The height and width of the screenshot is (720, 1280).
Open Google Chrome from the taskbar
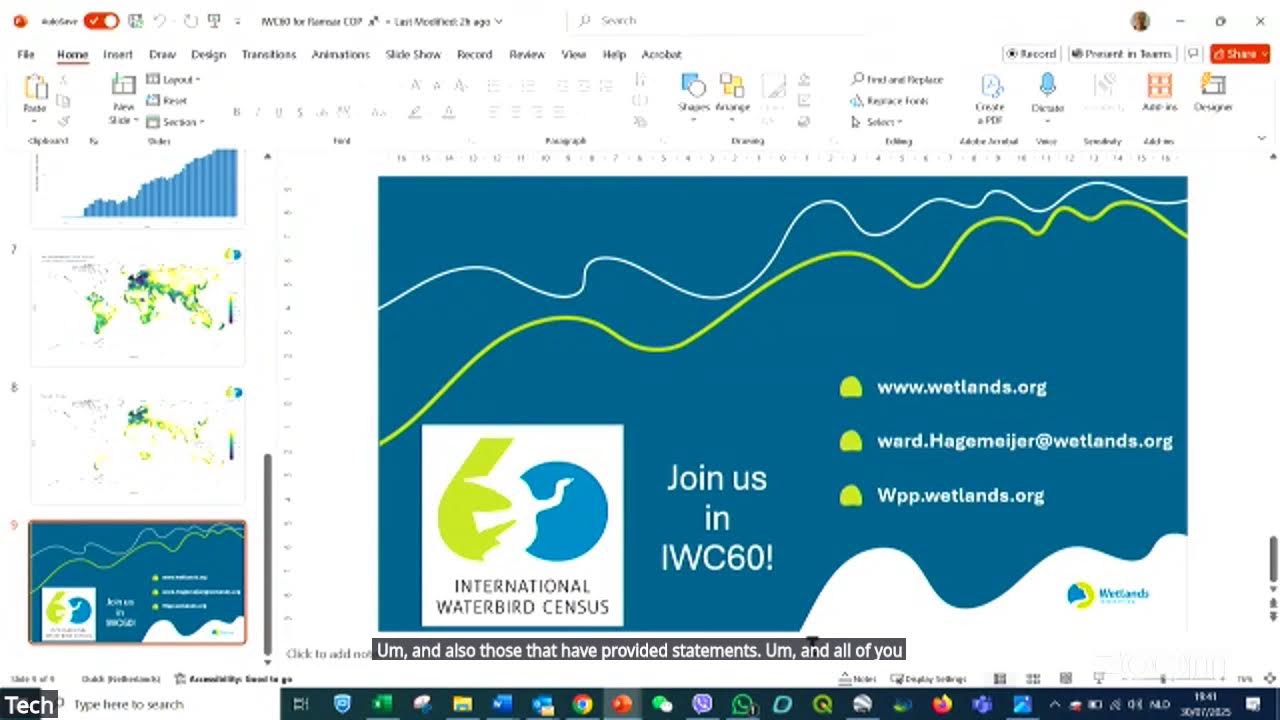pos(582,704)
